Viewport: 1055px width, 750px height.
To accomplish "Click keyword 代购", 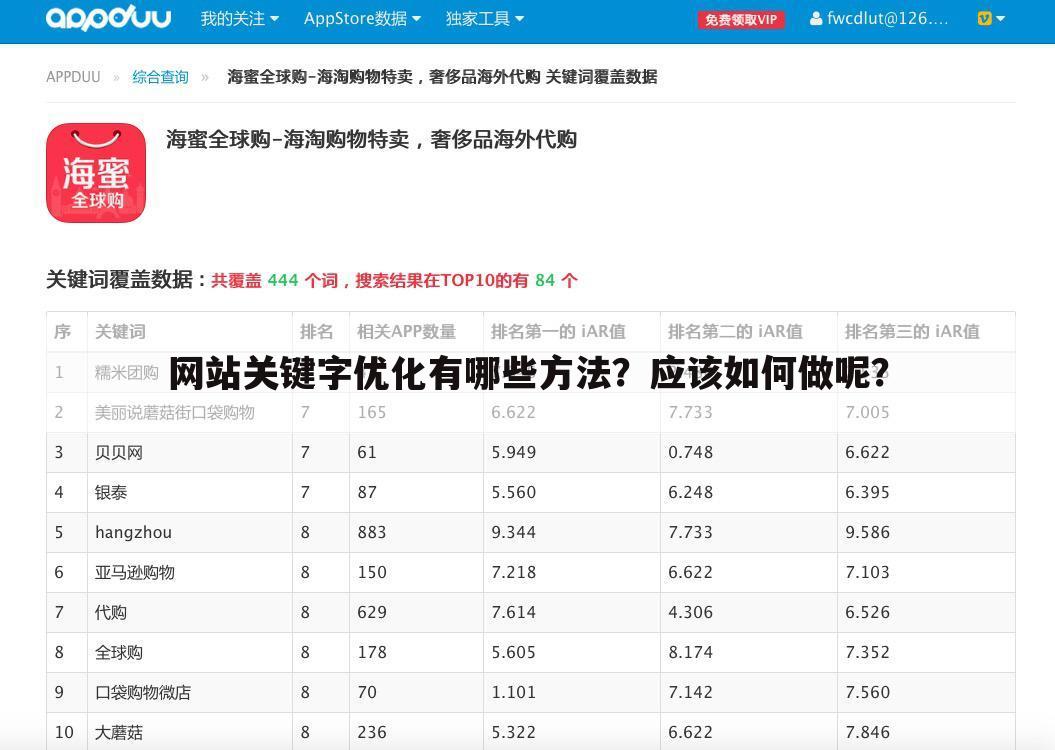I will (x=110, y=613).
